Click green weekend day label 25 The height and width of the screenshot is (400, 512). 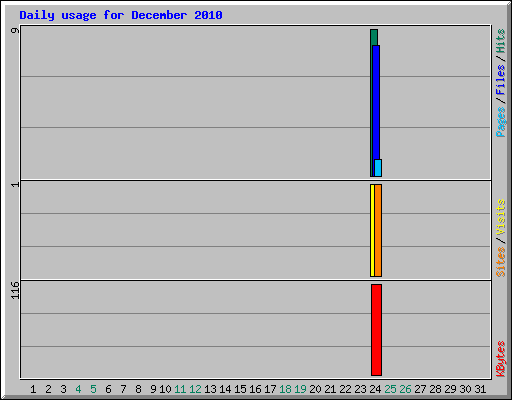[x=390, y=389]
